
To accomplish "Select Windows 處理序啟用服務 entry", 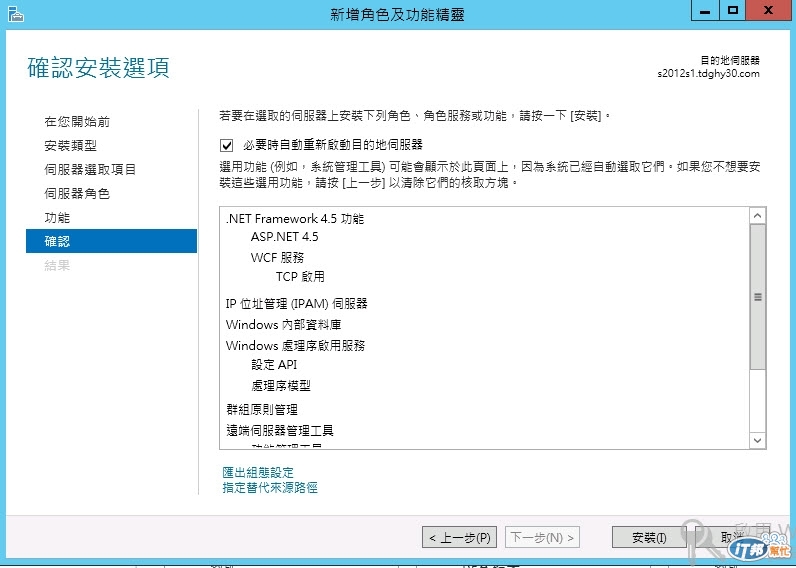I will tap(295, 346).
